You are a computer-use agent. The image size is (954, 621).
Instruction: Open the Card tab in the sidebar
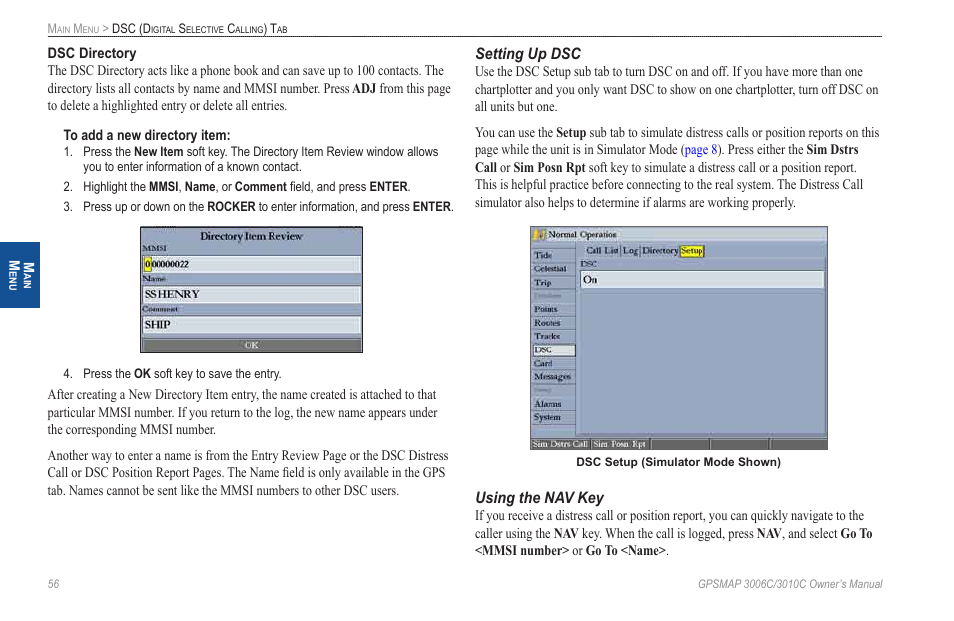(553, 364)
